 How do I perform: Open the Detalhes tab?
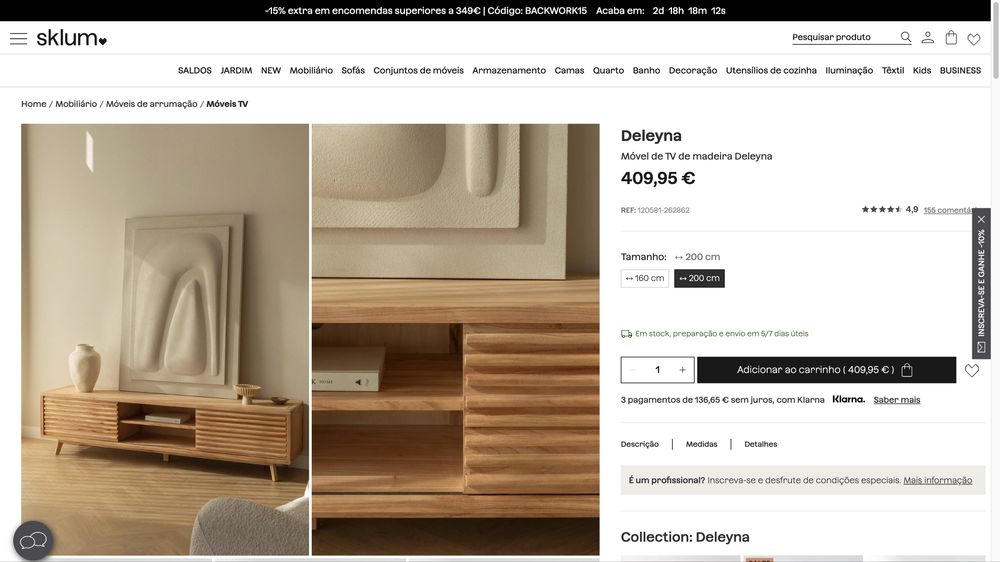click(x=761, y=444)
